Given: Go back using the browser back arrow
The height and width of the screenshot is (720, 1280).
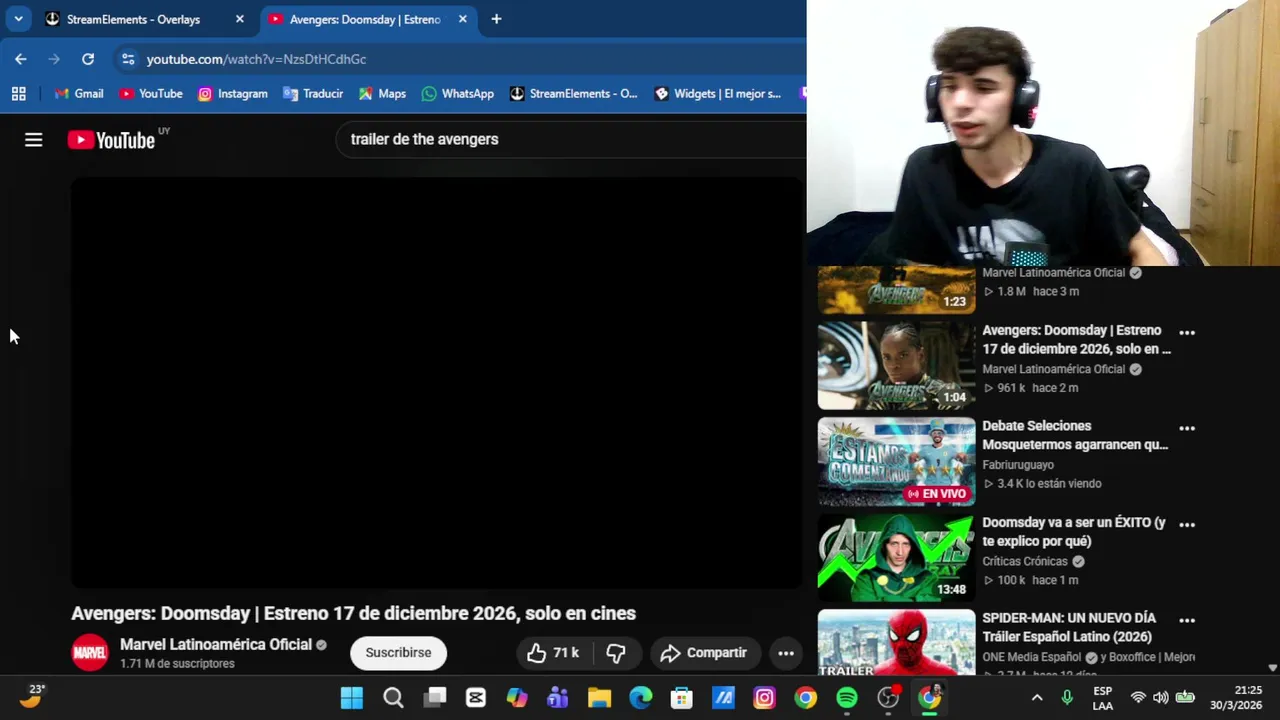Looking at the screenshot, I should (21, 59).
